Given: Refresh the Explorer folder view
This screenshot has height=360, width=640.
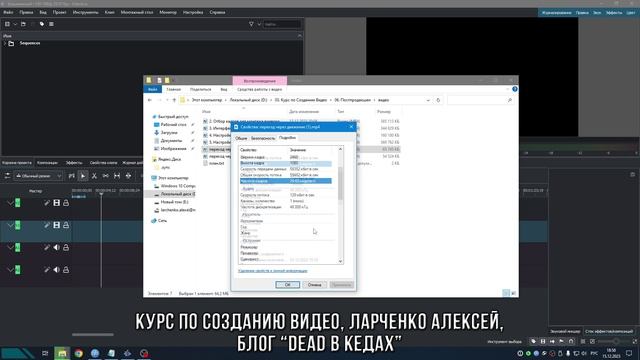Looking at the screenshot, I should [x=438, y=100].
